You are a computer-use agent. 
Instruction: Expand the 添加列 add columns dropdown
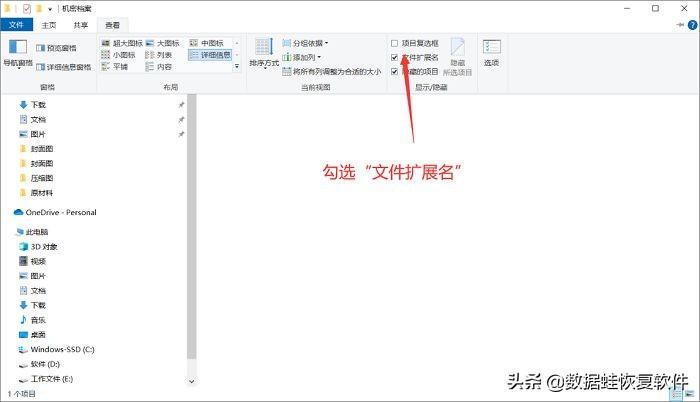(x=302, y=58)
